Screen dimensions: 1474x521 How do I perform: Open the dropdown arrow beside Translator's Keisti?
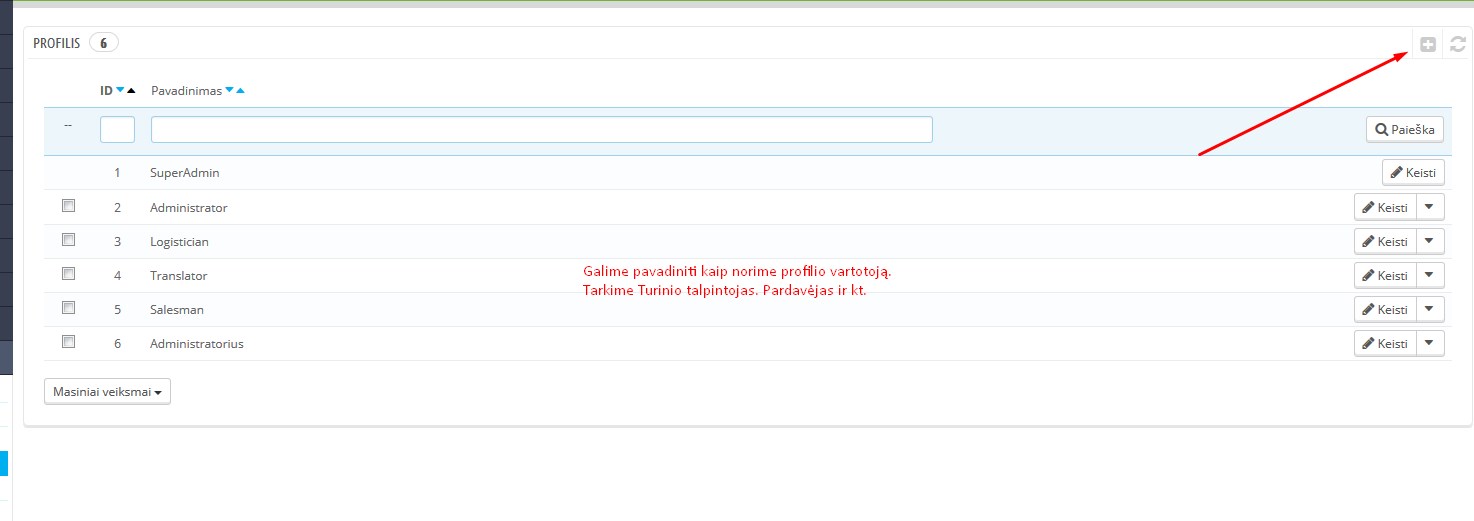point(1431,276)
